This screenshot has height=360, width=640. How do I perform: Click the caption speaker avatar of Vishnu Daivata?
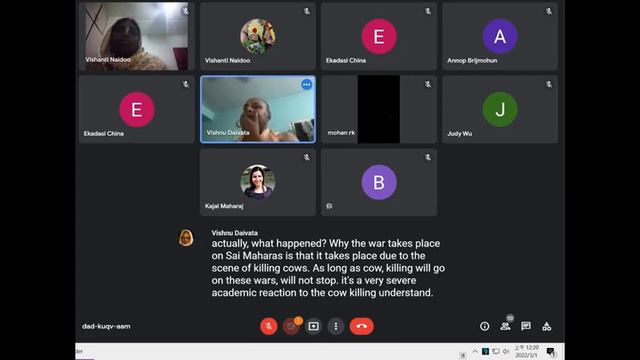point(186,238)
